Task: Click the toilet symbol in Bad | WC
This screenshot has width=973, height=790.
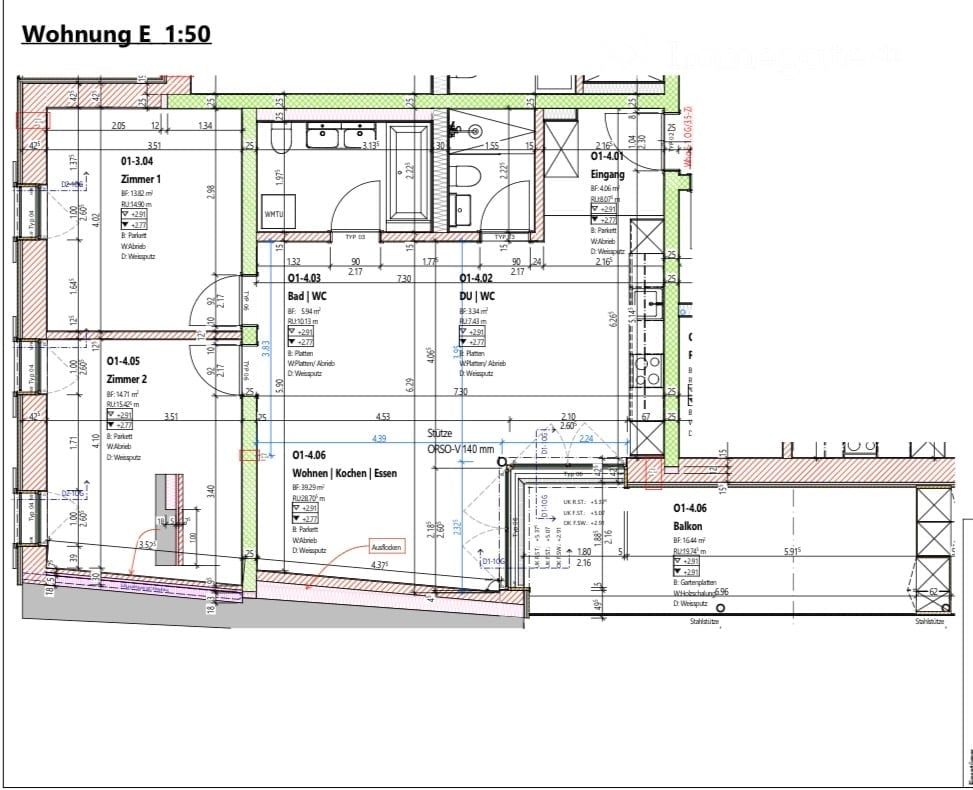Action: (280, 138)
